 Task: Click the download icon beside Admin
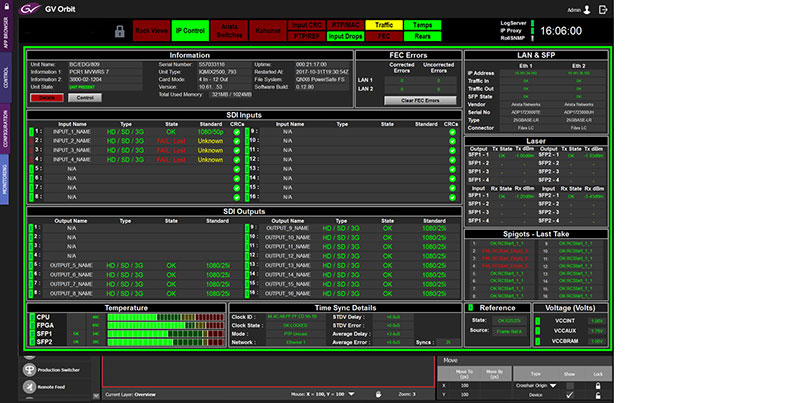pos(603,10)
